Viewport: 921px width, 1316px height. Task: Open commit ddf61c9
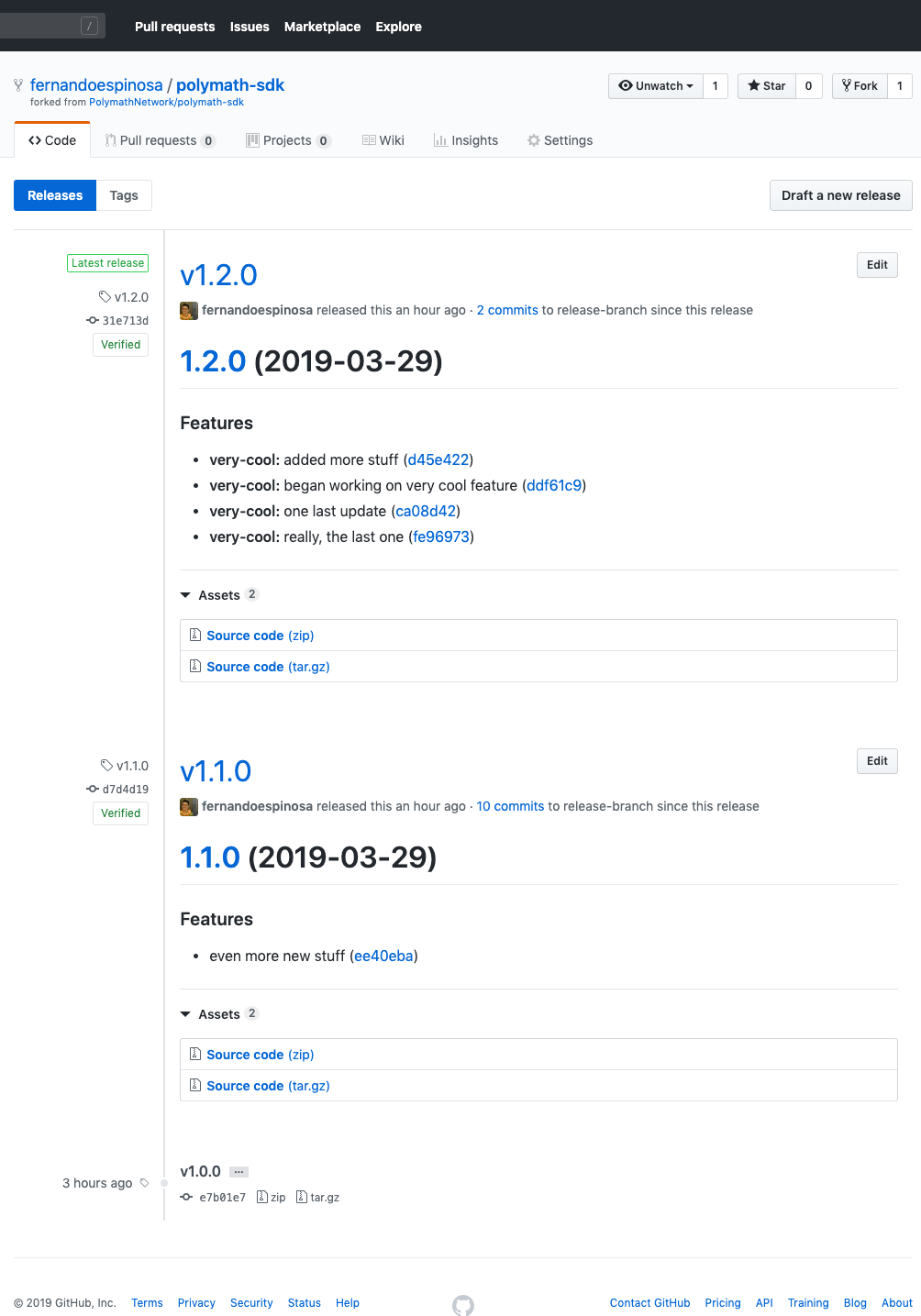click(554, 486)
